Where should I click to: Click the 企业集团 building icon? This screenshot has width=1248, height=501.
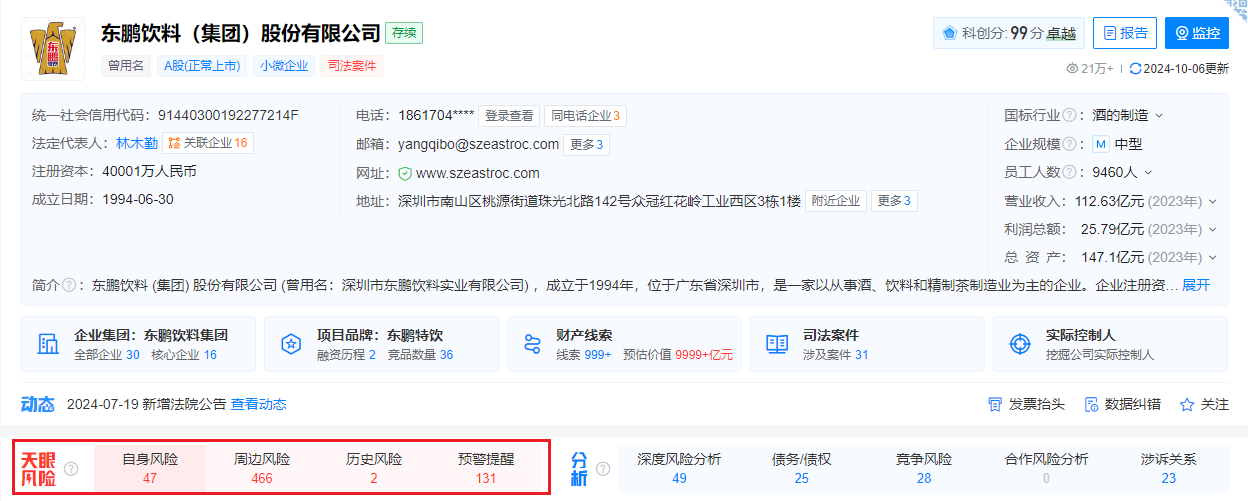coord(48,344)
